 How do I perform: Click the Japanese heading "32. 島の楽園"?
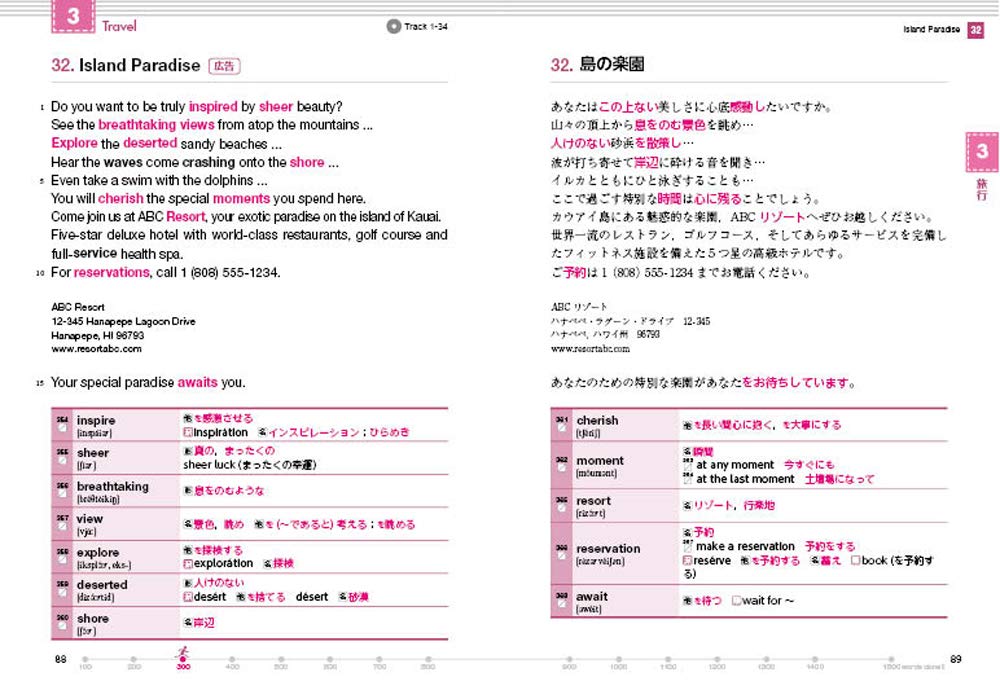597,64
